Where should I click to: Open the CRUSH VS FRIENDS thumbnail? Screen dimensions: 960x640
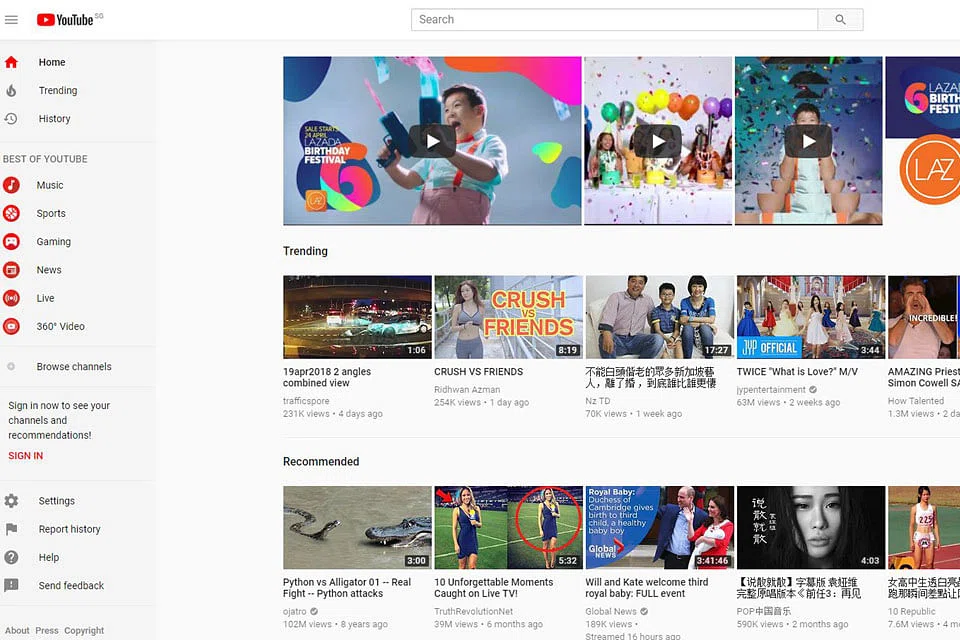[508, 317]
